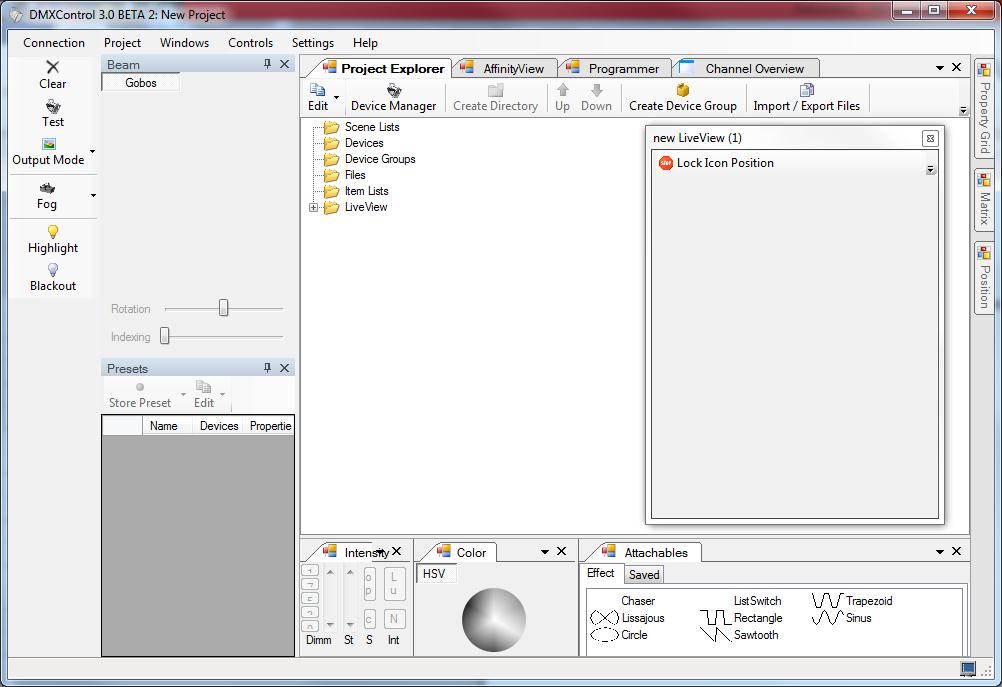Image resolution: width=1002 pixels, height=687 pixels.
Task: Toggle Blackout mode
Action: point(53,270)
